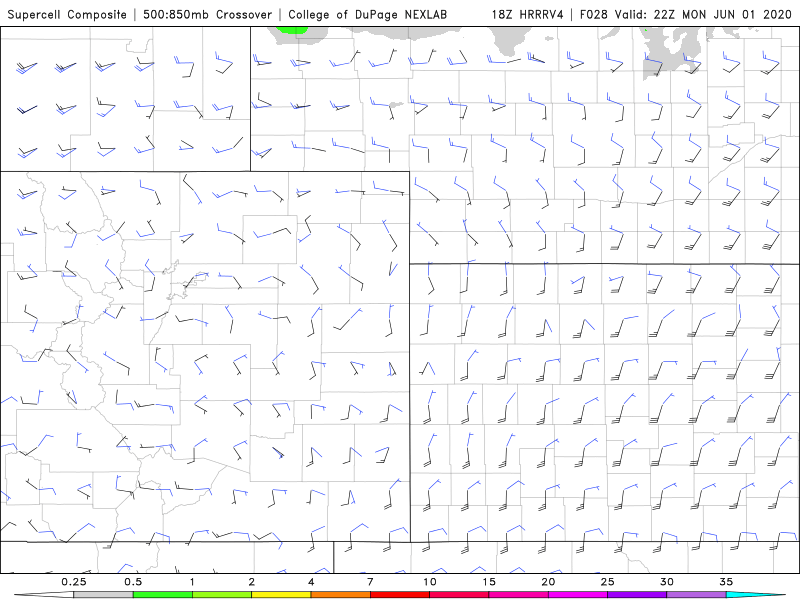
Task: Click the gray 0.25–0.5 color bar segment
Action: coord(103,595)
